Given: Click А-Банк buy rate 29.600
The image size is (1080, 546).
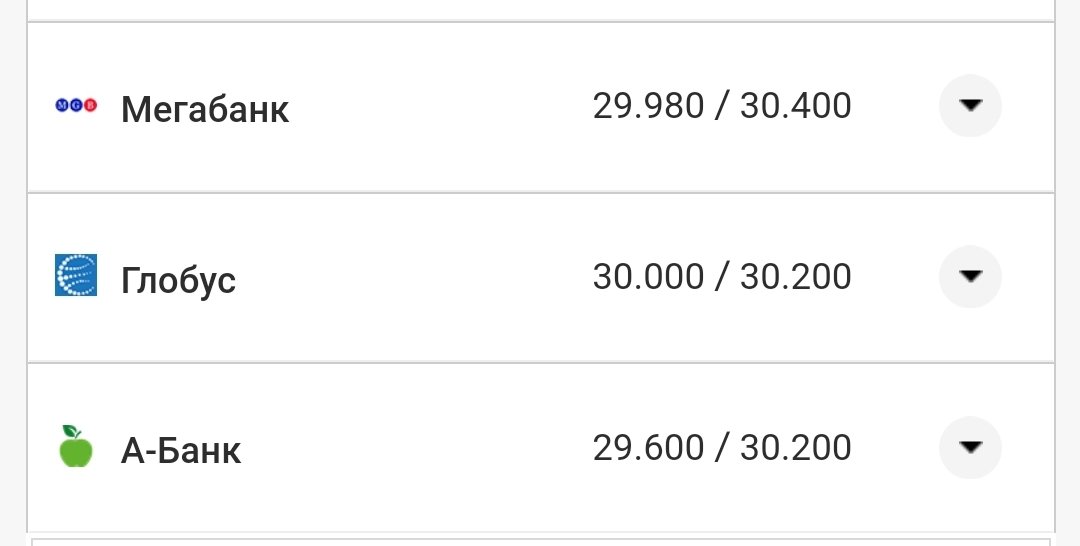Looking at the screenshot, I should click(648, 447).
